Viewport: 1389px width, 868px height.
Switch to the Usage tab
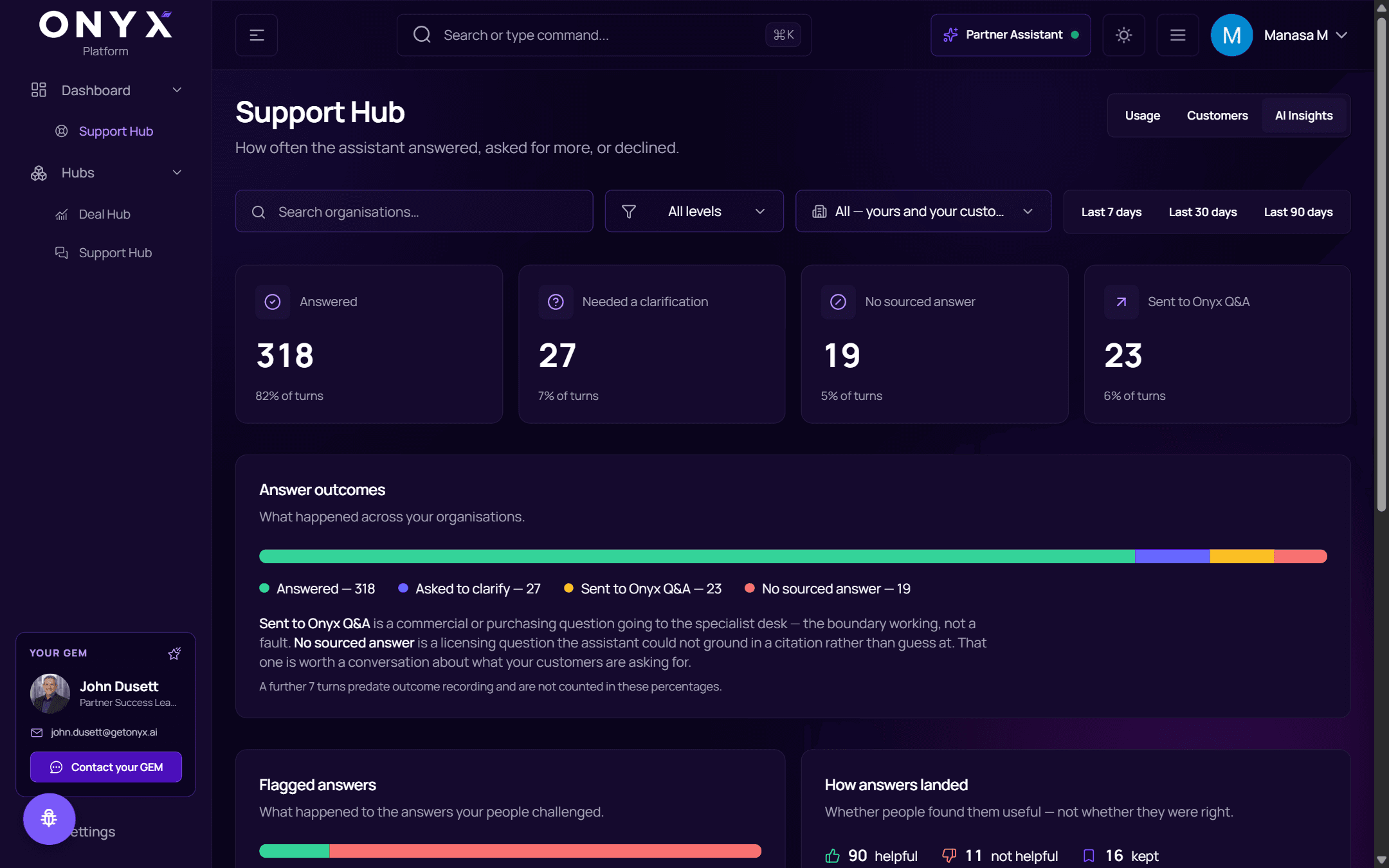coord(1142,116)
